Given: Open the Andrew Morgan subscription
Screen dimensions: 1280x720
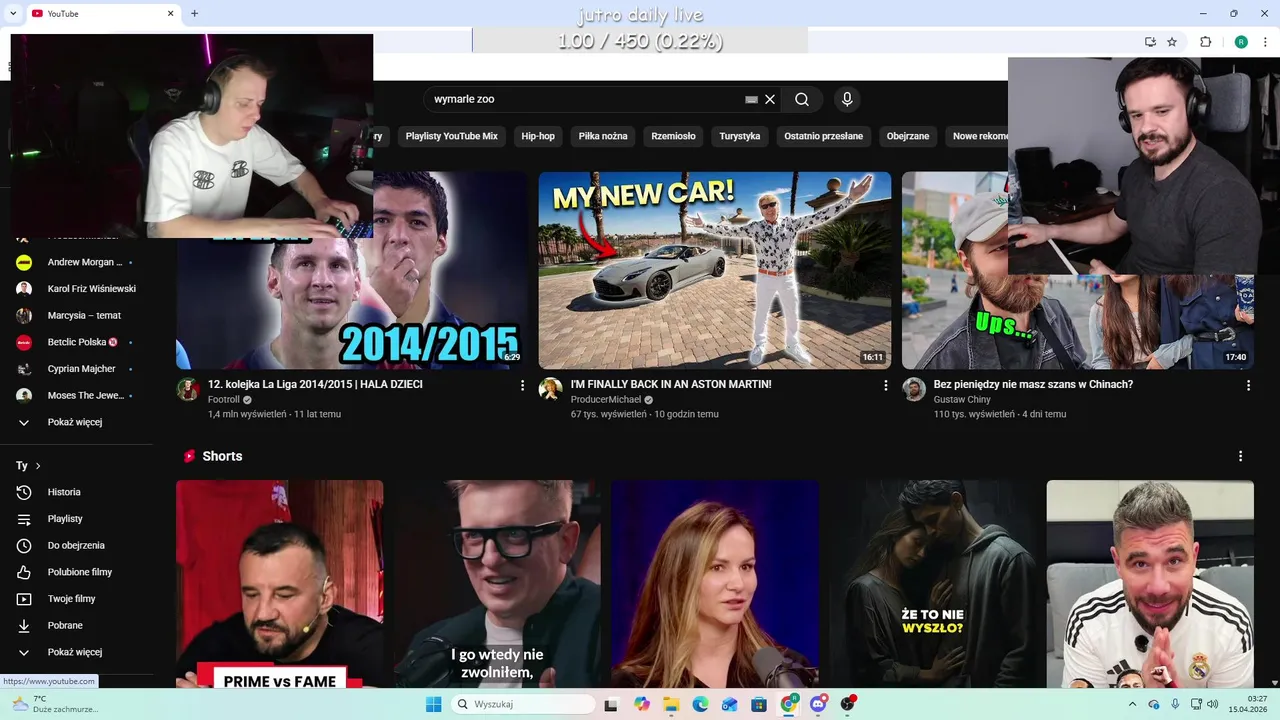Looking at the screenshot, I should [x=76, y=262].
